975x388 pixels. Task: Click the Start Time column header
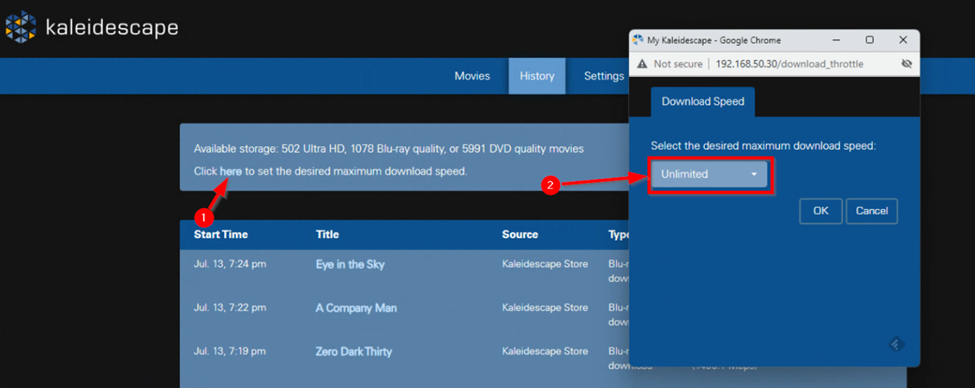221,234
